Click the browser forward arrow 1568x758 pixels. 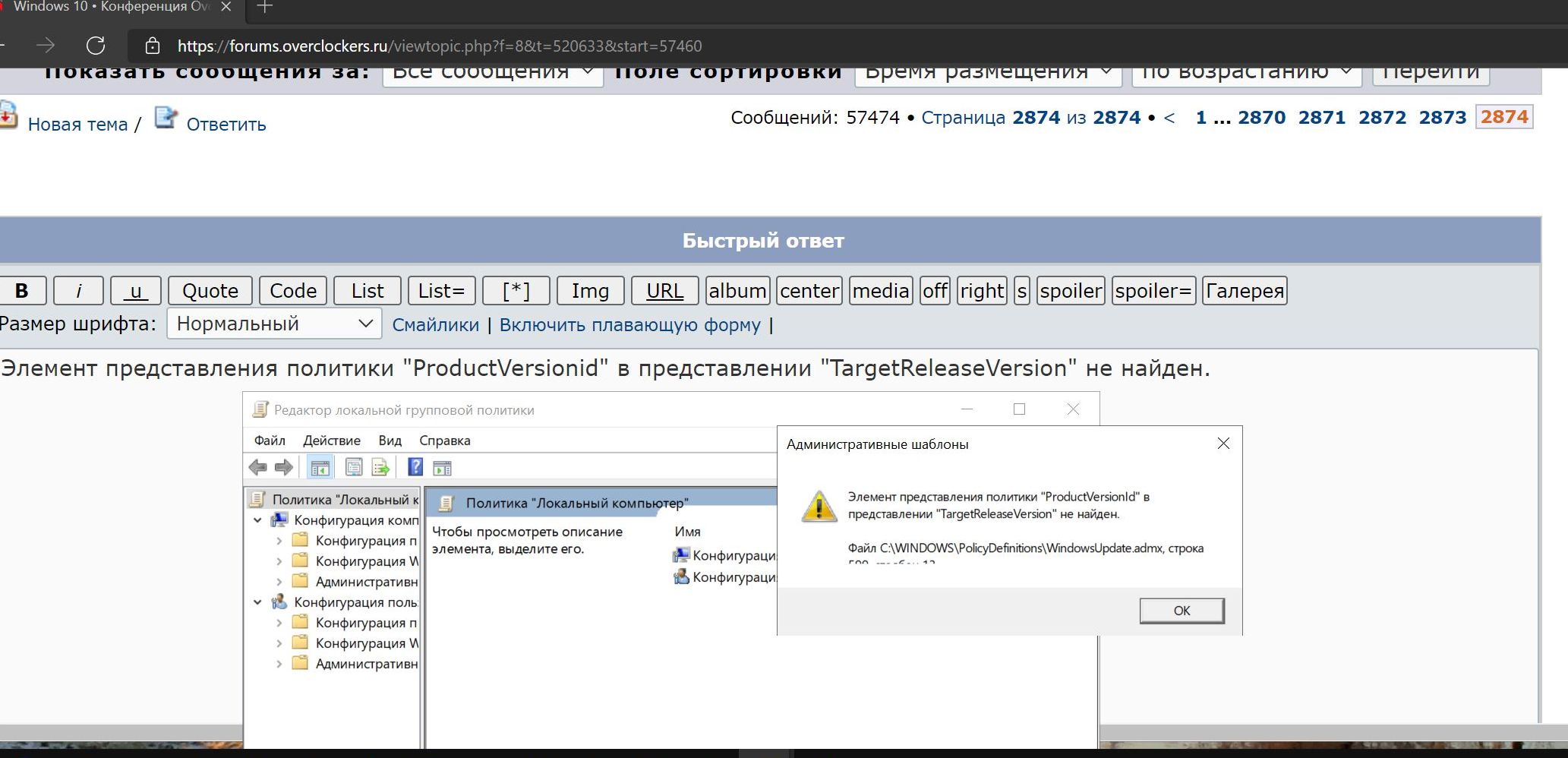pos(46,46)
